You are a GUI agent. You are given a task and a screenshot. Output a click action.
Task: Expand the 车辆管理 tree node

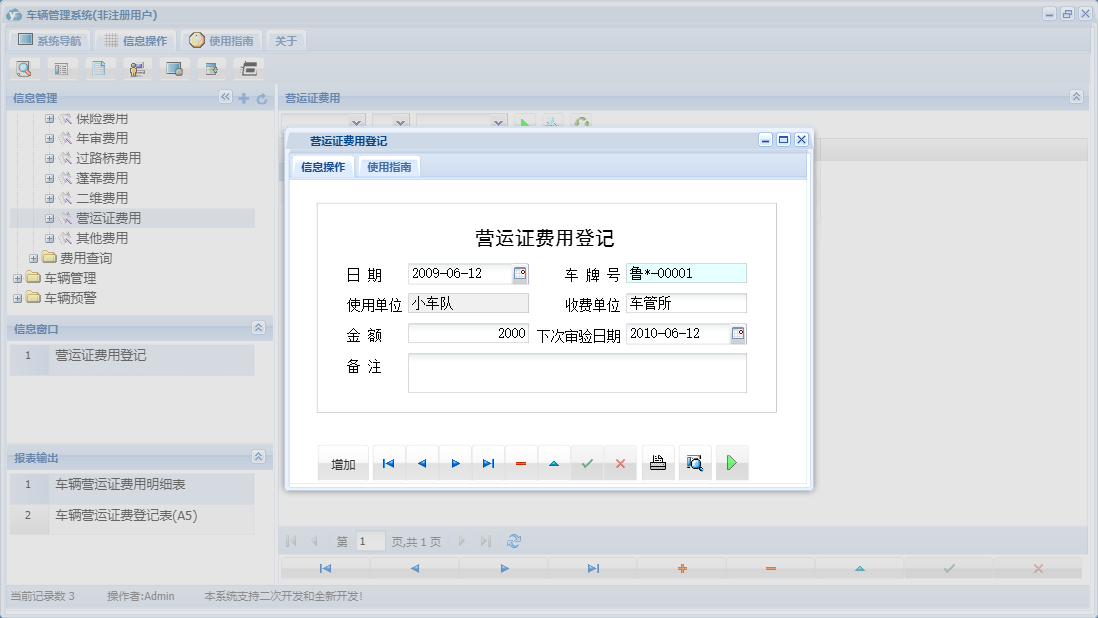pos(15,278)
